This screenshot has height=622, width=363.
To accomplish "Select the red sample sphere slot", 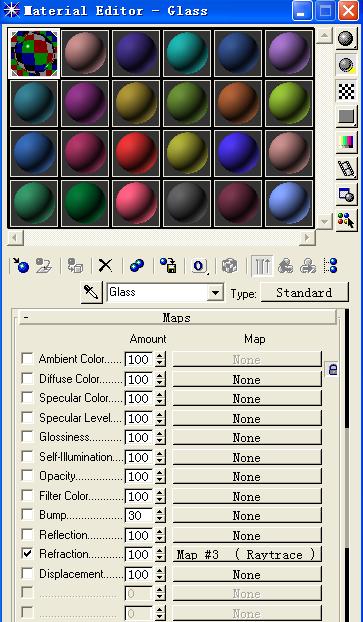I will click(x=136, y=153).
